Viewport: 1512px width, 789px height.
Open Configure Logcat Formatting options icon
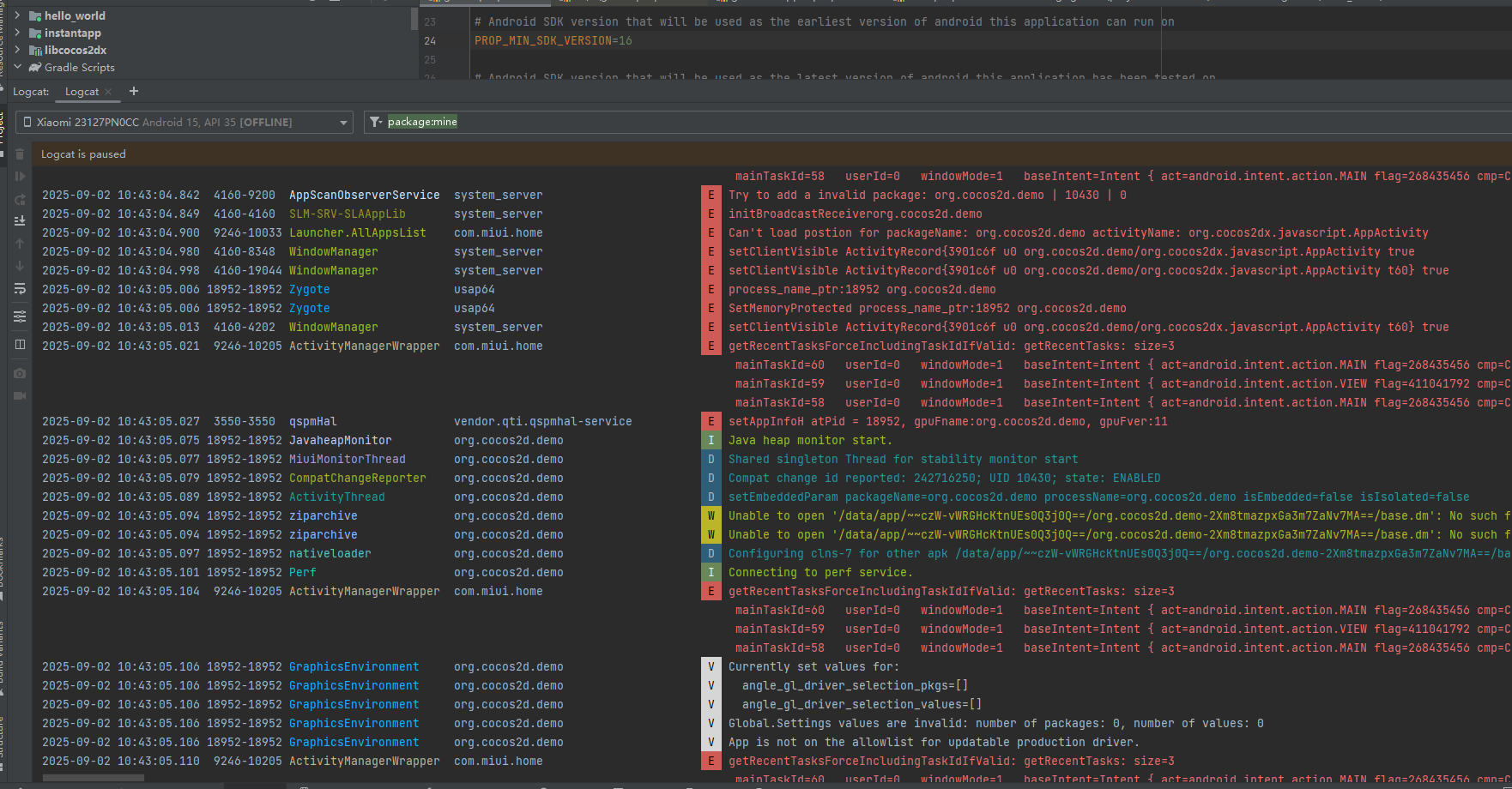20,316
